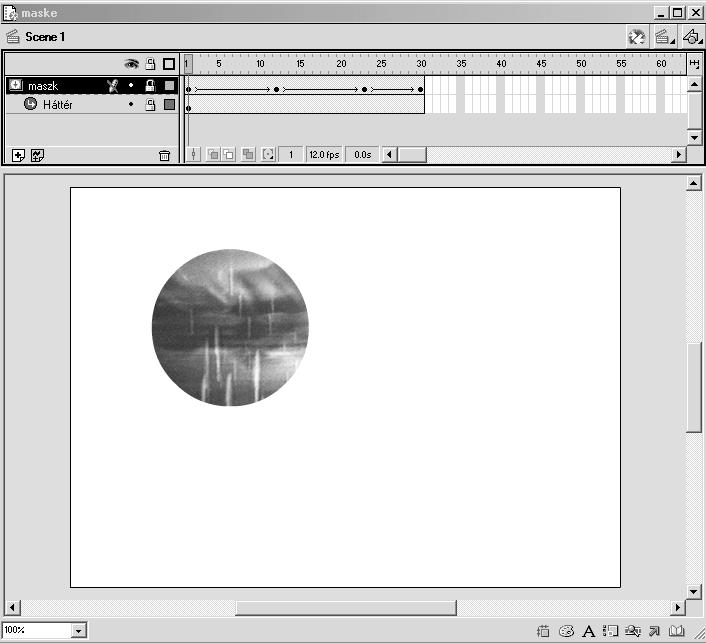Image resolution: width=706 pixels, height=643 pixels.
Task: Open the Edit Symbols dropdown button
Action: point(692,37)
